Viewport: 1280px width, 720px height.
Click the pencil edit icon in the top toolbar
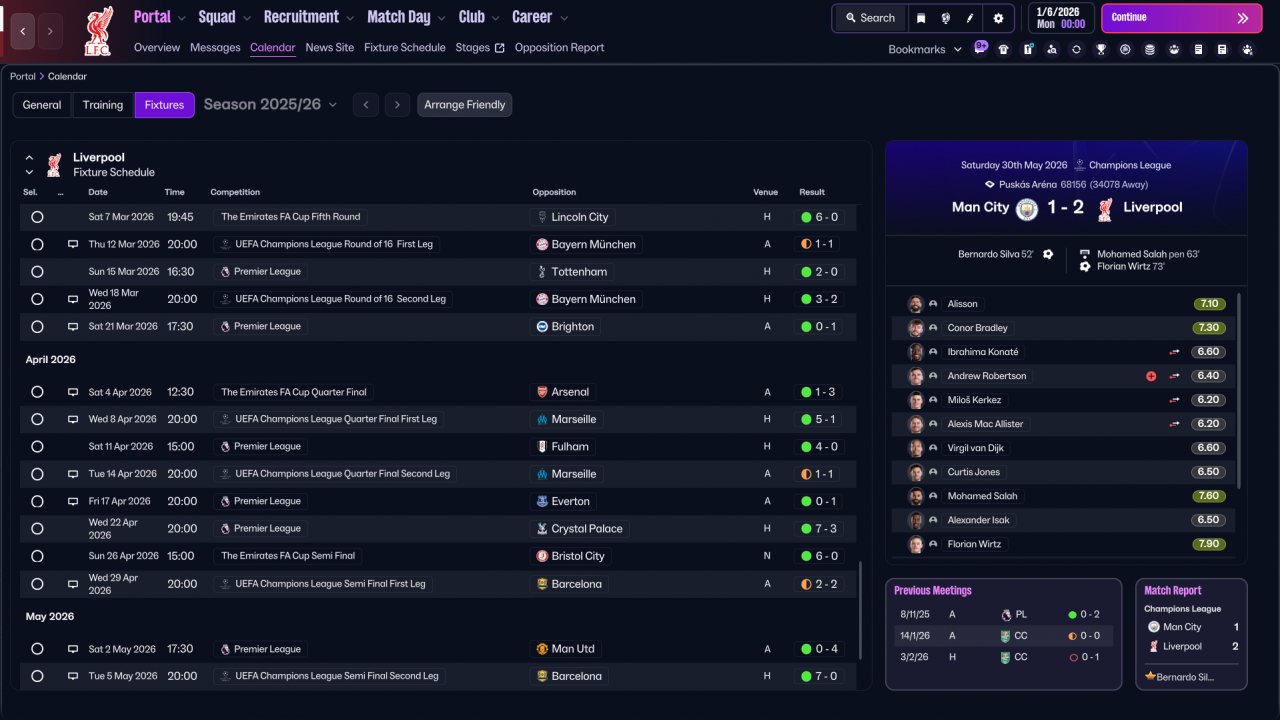[x=969, y=18]
